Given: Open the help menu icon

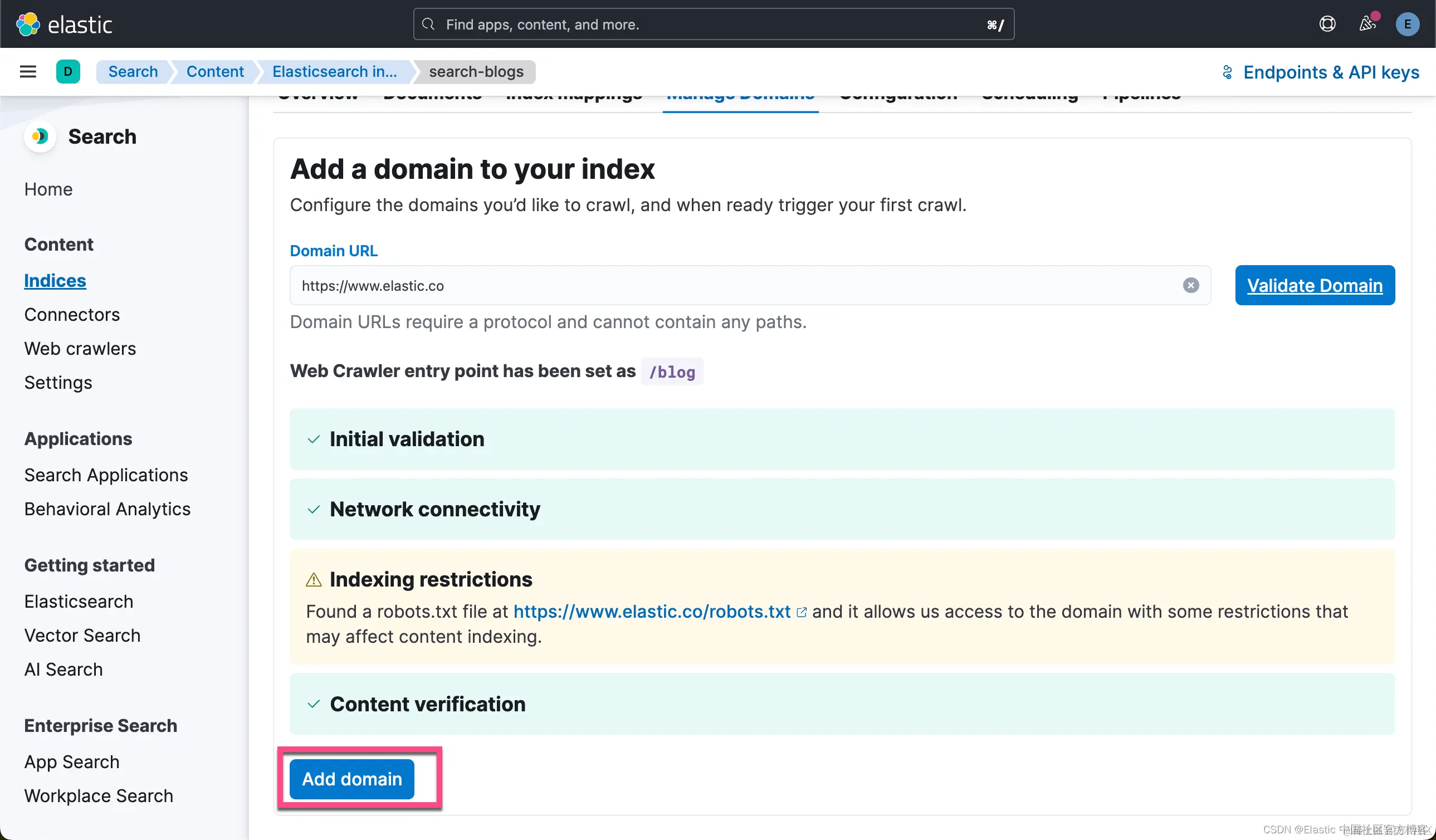Looking at the screenshot, I should coord(1327,24).
